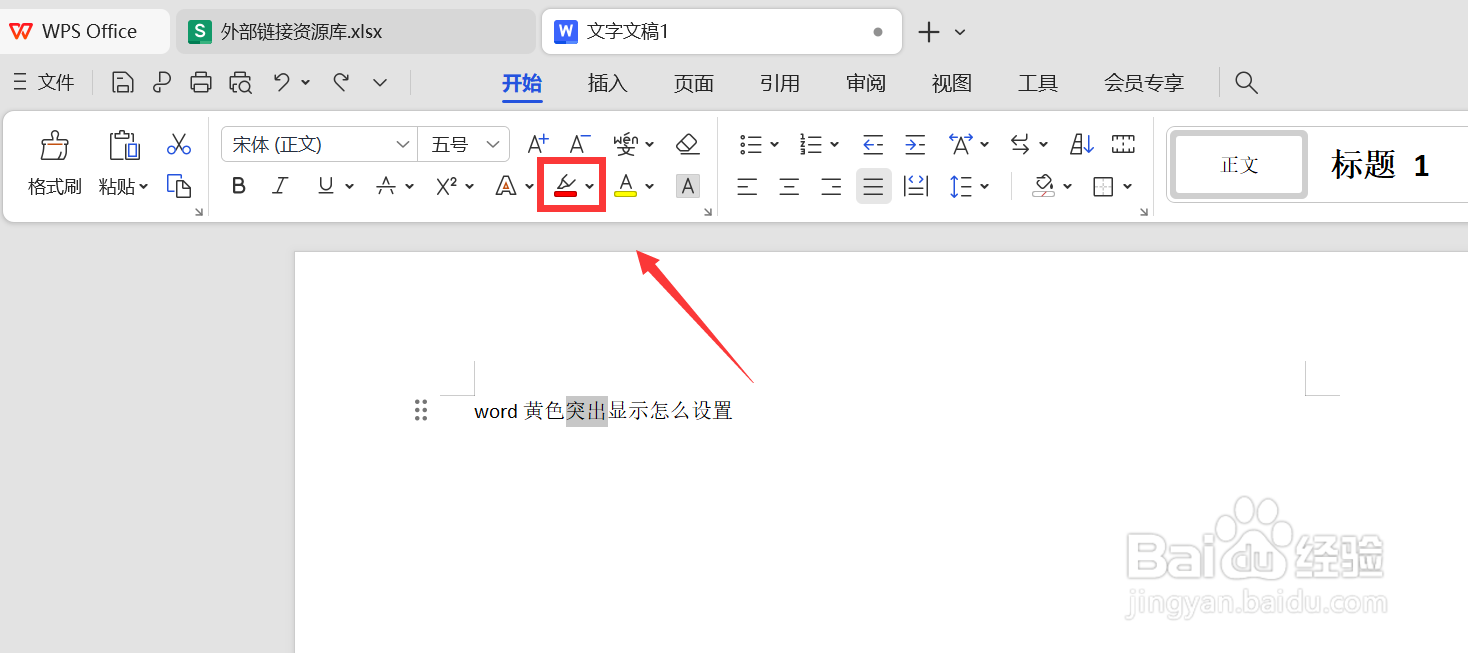
Task: Toggle bold formatting on selected text
Action: (238, 185)
